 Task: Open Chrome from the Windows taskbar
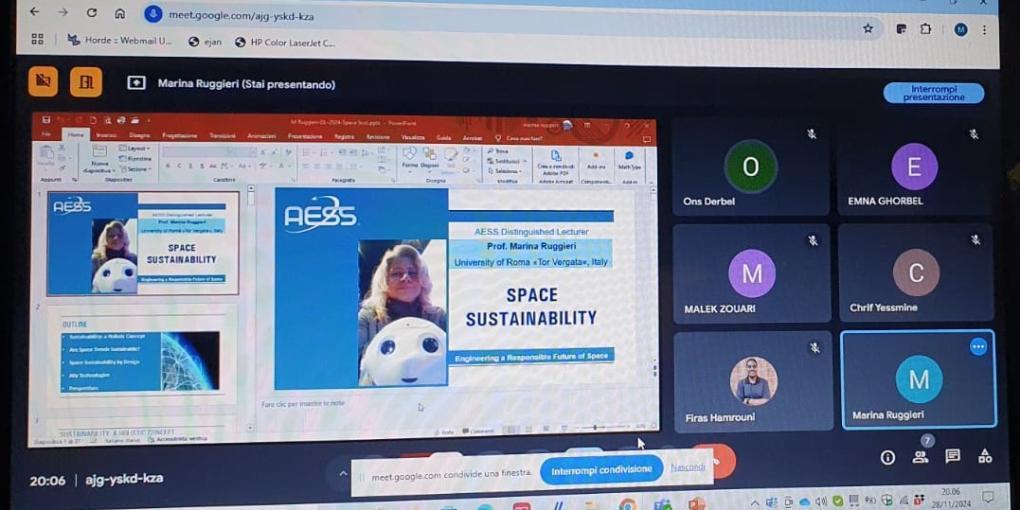[628, 504]
